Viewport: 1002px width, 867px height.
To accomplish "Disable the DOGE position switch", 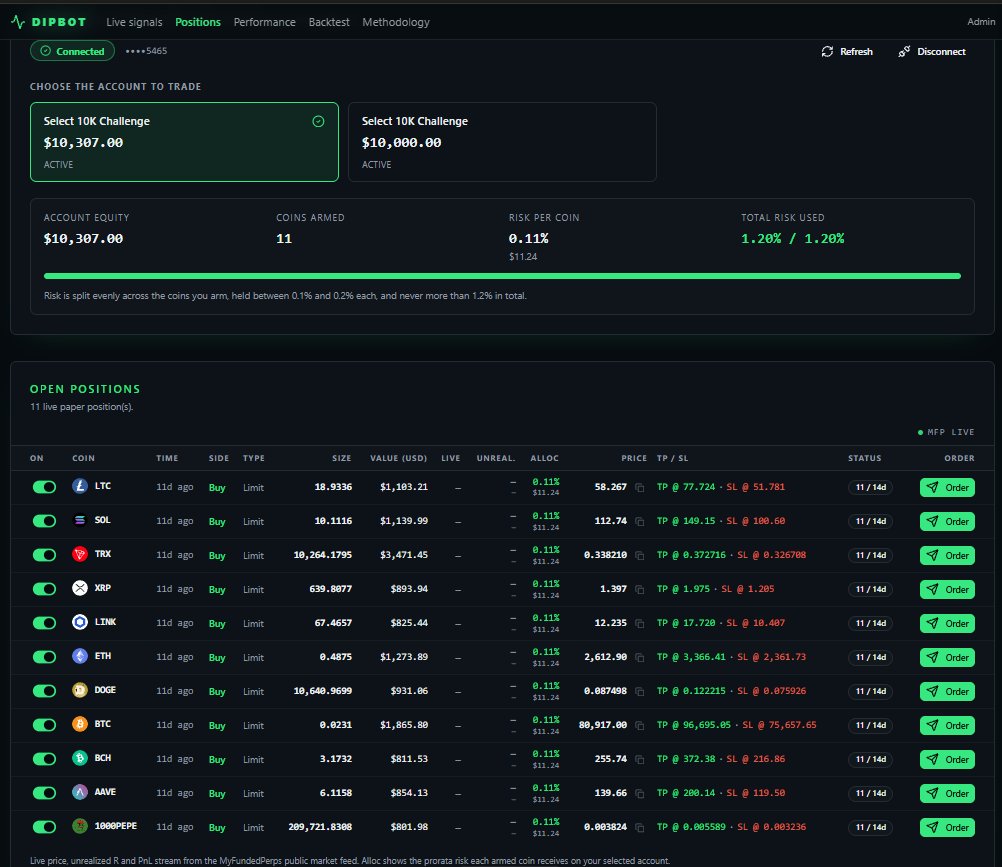I will [x=44, y=691].
